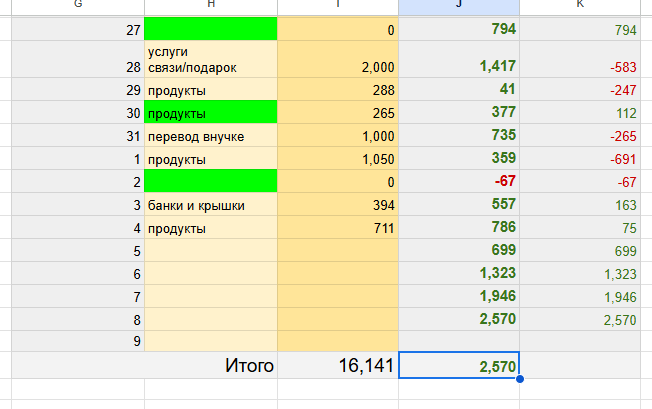This screenshot has width=652, height=409.
Task: Select day number 27 cell
Action: pos(78,29)
